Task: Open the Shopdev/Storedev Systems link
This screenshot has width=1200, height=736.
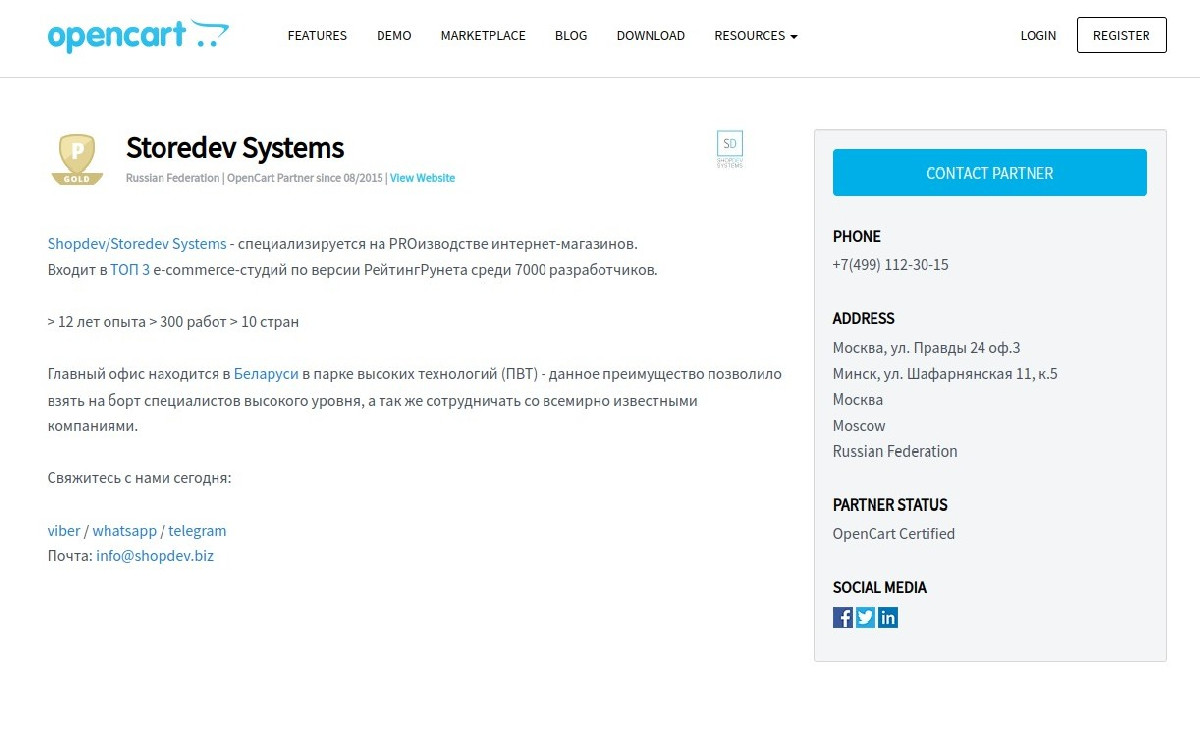Action: point(137,244)
